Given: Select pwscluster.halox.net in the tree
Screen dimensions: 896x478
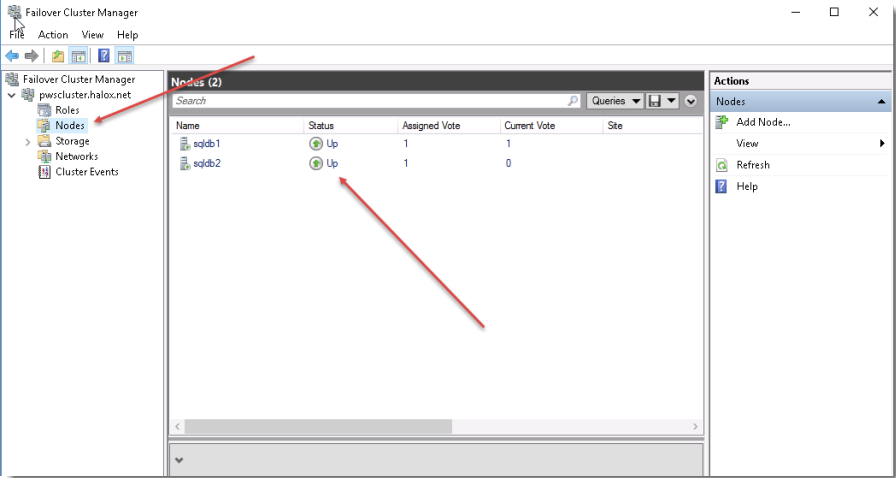Looking at the screenshot, I should click(x=85, y=94).
